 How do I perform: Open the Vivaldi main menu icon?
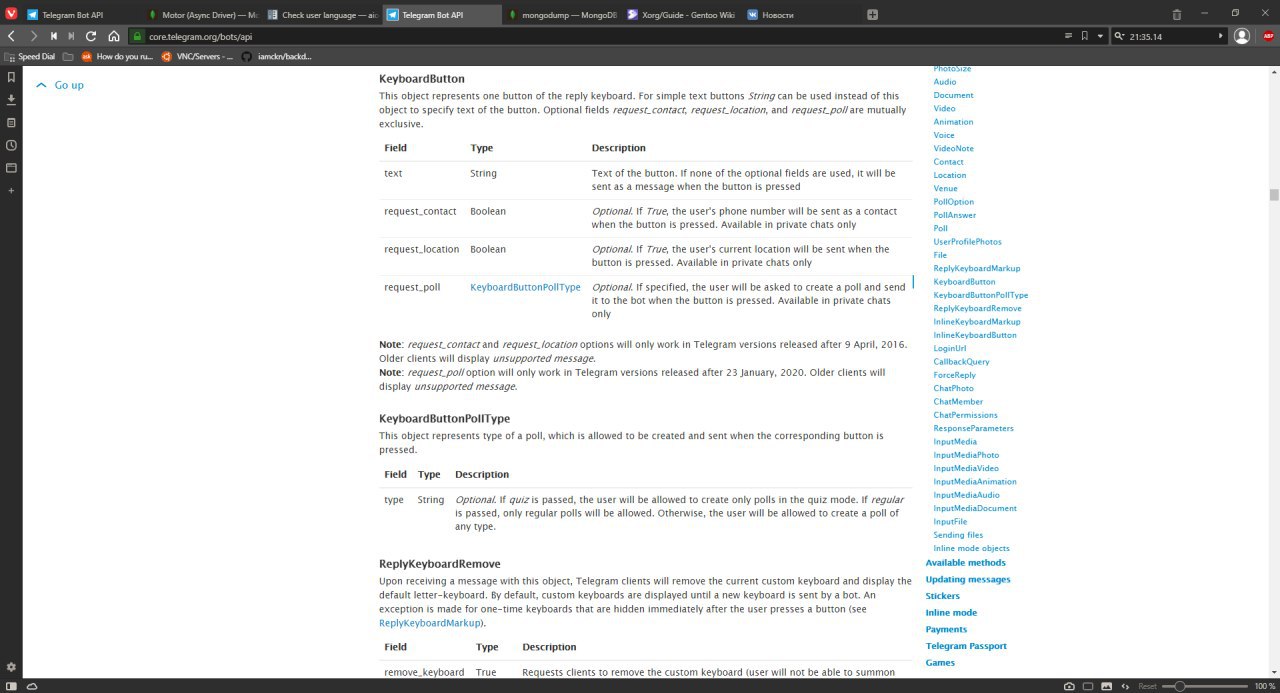tap(11, 14)
